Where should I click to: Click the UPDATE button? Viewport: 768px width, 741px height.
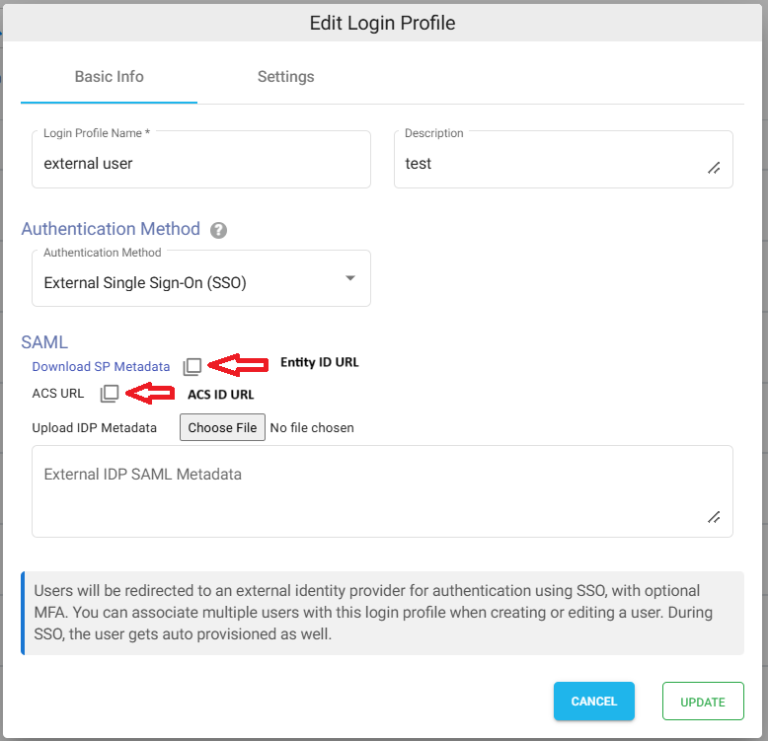coord(703,701)
